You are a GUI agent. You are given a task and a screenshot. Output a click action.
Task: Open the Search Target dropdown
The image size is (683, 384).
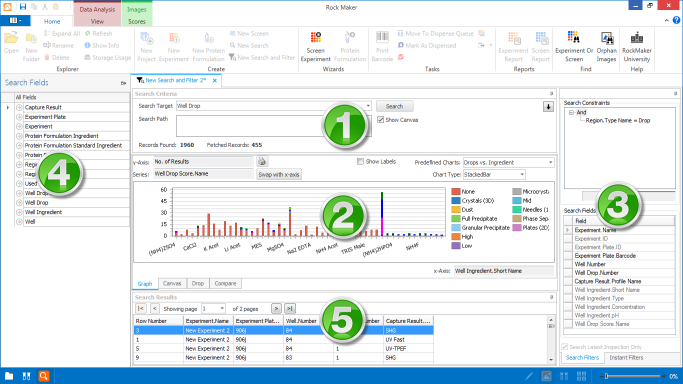[368, 106]
